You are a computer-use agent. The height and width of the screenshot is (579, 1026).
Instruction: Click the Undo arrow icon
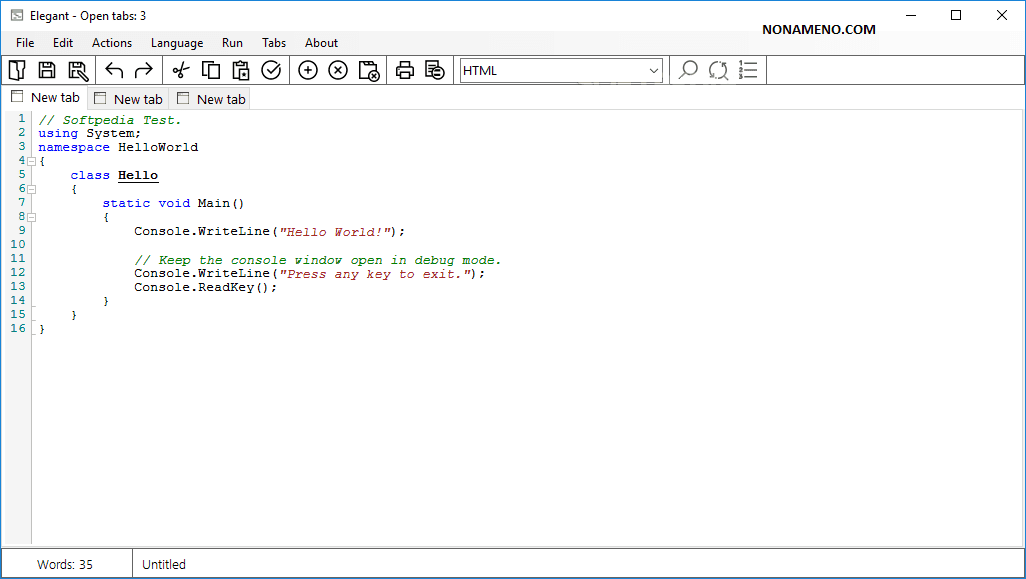114,70
